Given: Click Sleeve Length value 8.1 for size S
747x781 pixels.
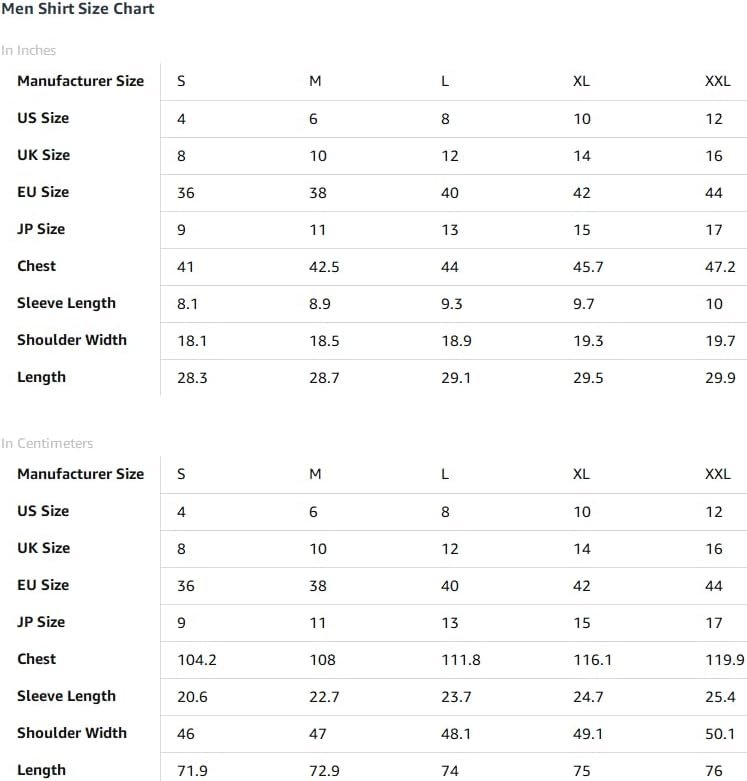Looking at the screenshot, I should pos(187,304).
